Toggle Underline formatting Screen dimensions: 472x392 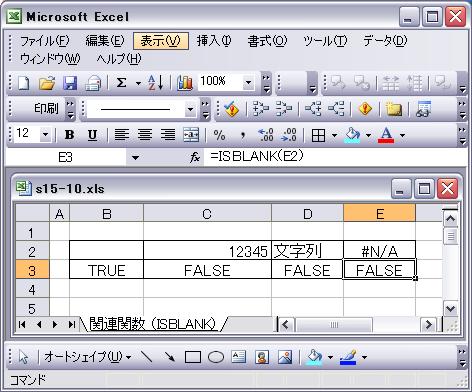click(92, 135)
